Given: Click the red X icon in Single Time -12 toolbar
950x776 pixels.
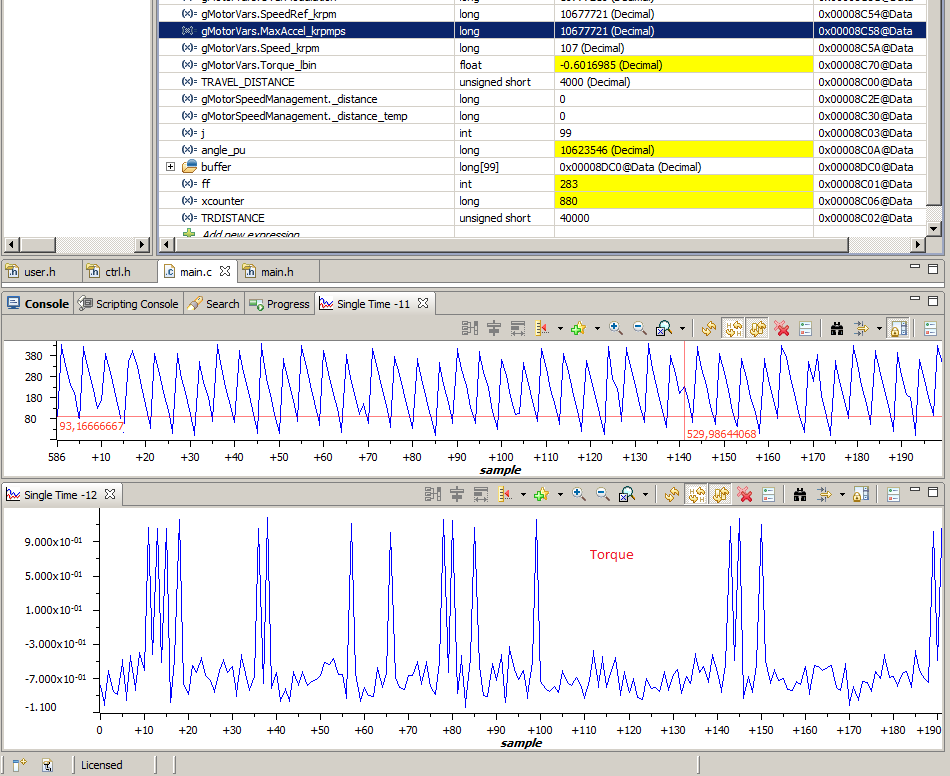Looking at the screenshot, I should point(745,494).
